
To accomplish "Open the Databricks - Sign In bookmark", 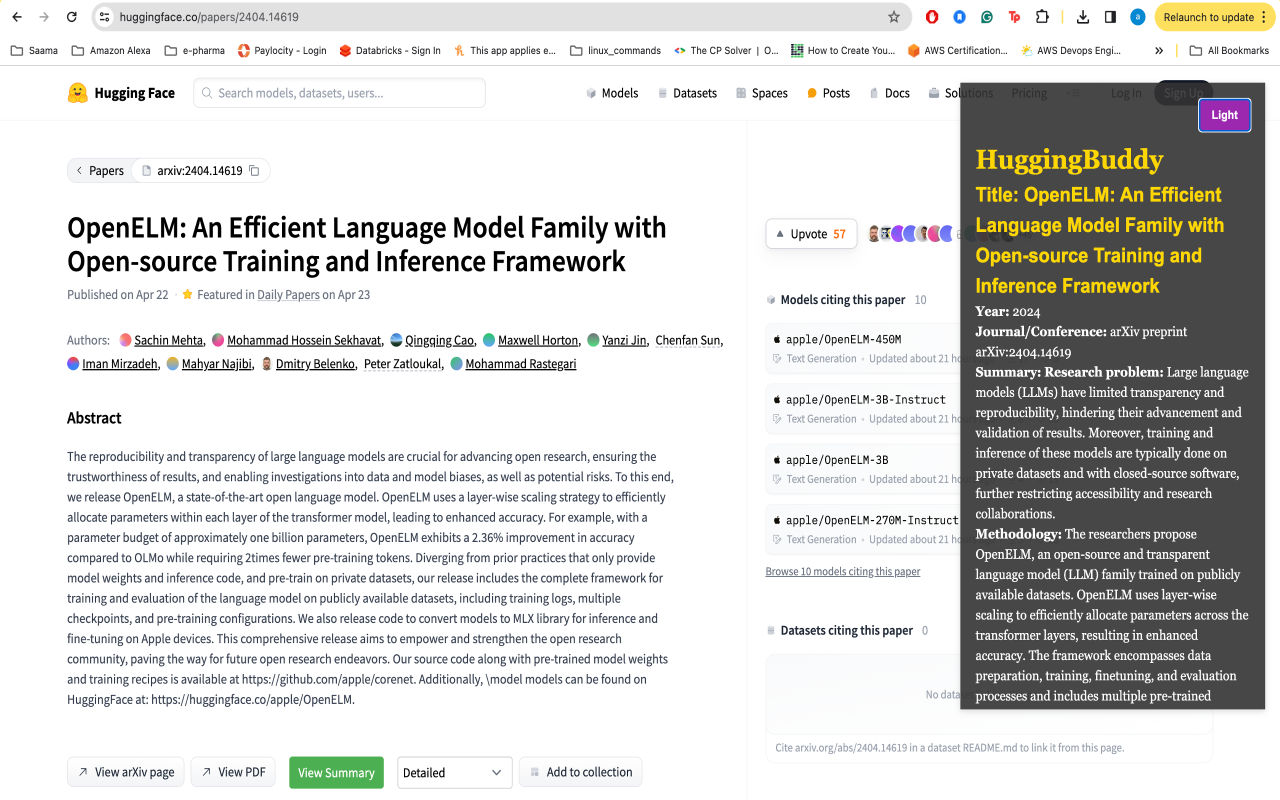I will pos(390,50).
